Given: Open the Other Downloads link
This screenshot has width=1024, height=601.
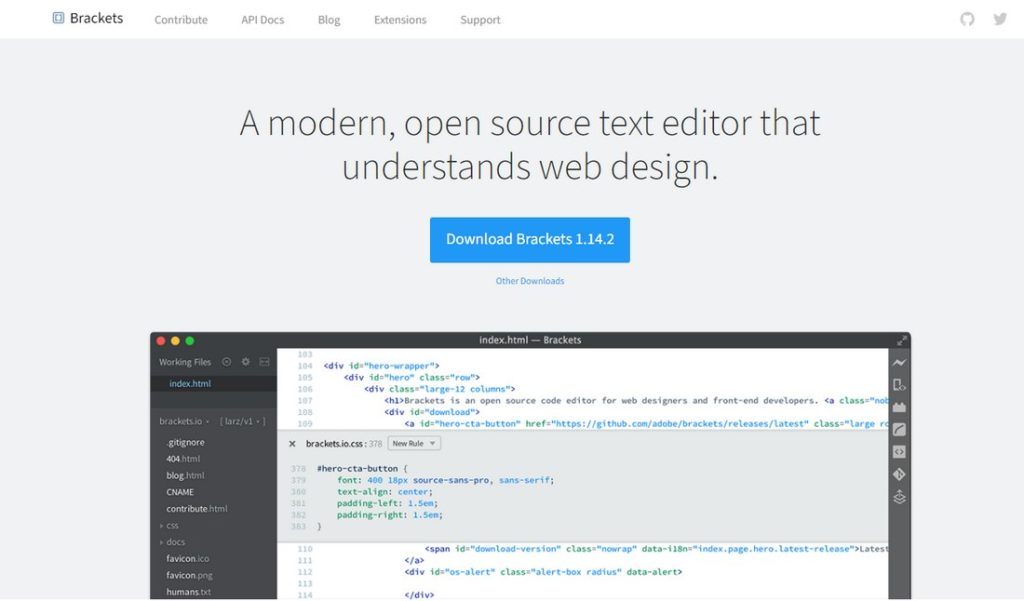Looking at the screenshot, I should [x=529, y=281].
